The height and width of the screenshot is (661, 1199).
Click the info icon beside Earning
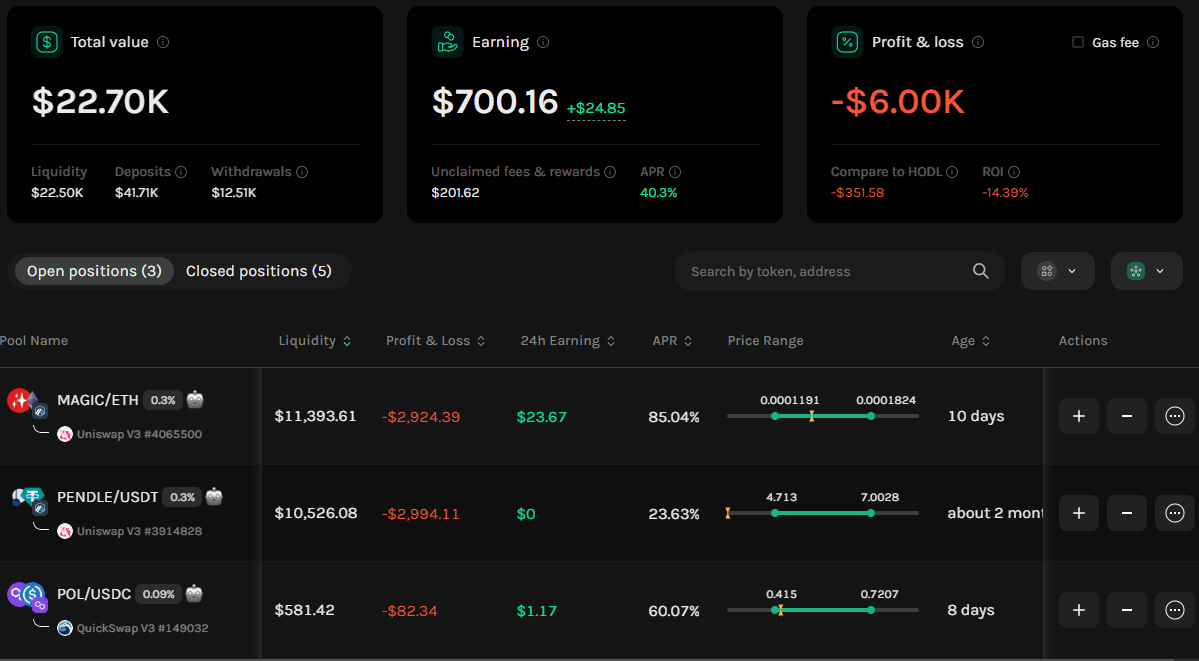[x=543, y=42]
